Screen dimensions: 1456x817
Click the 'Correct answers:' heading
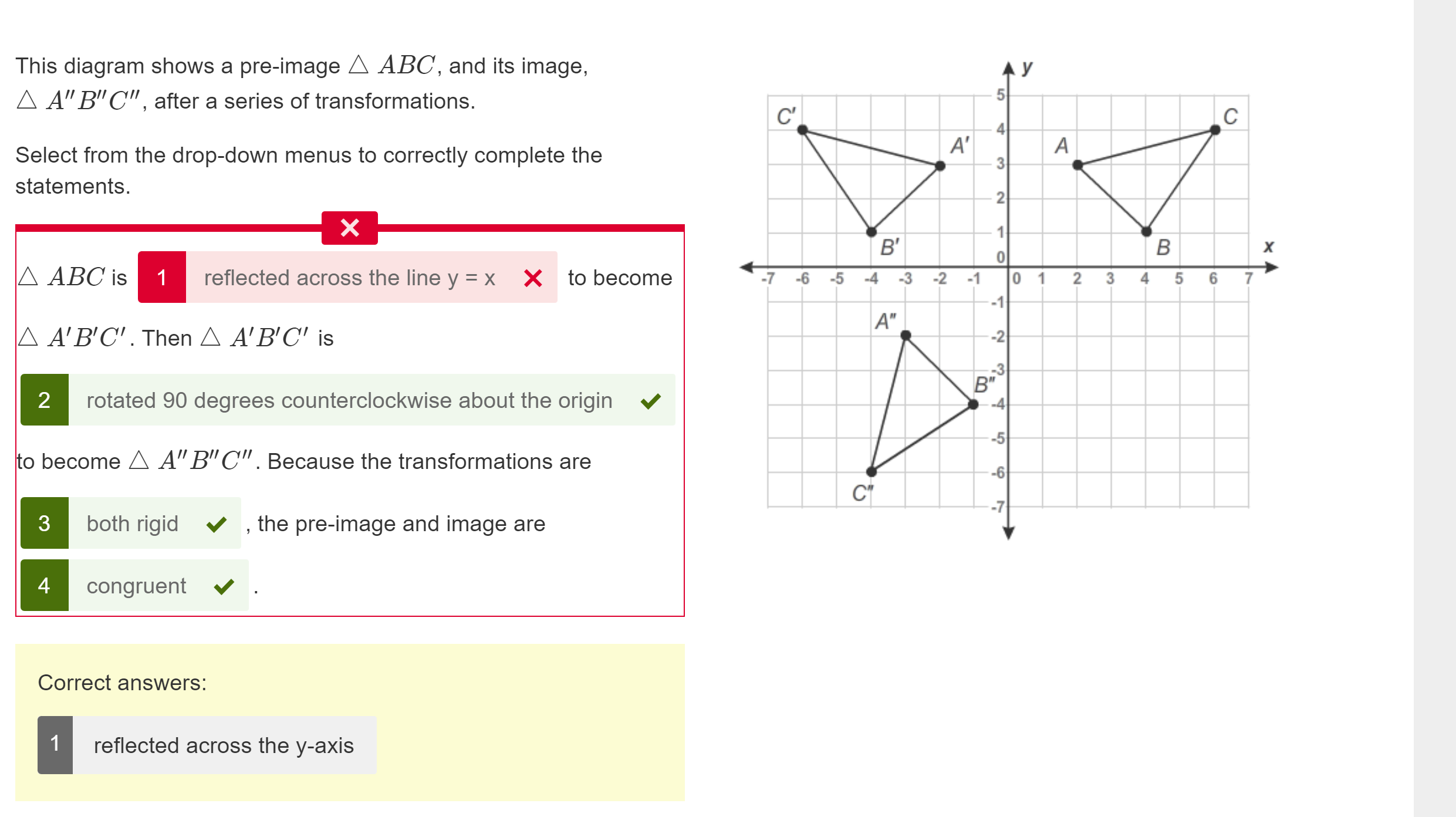pos(122,683)
